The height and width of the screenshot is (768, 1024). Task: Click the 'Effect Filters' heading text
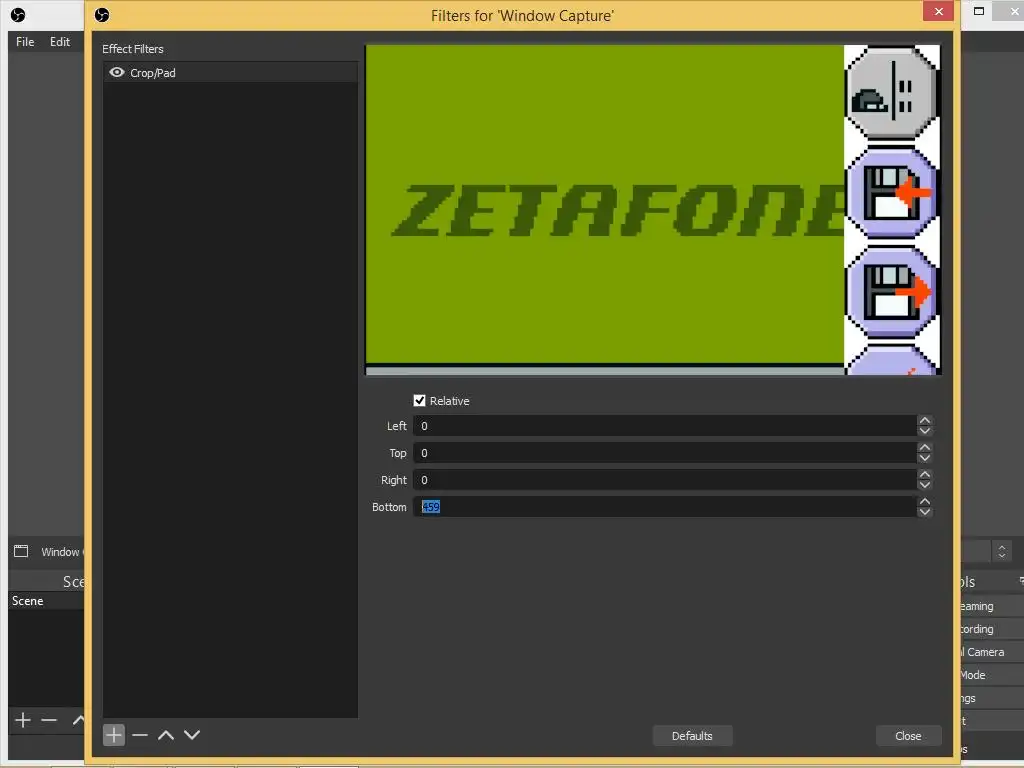[133, 49]
